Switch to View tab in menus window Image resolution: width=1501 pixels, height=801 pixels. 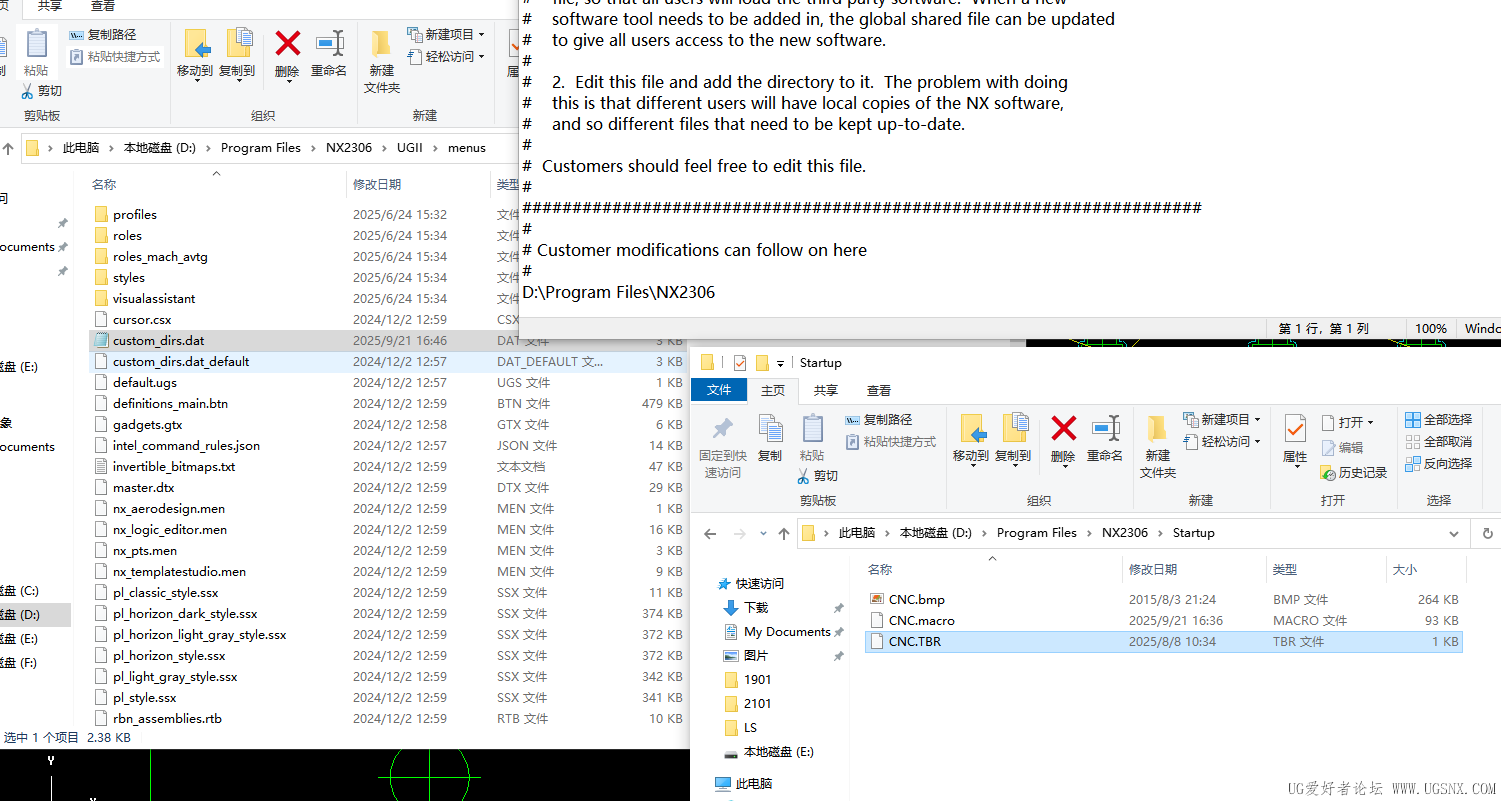point(103,6)
